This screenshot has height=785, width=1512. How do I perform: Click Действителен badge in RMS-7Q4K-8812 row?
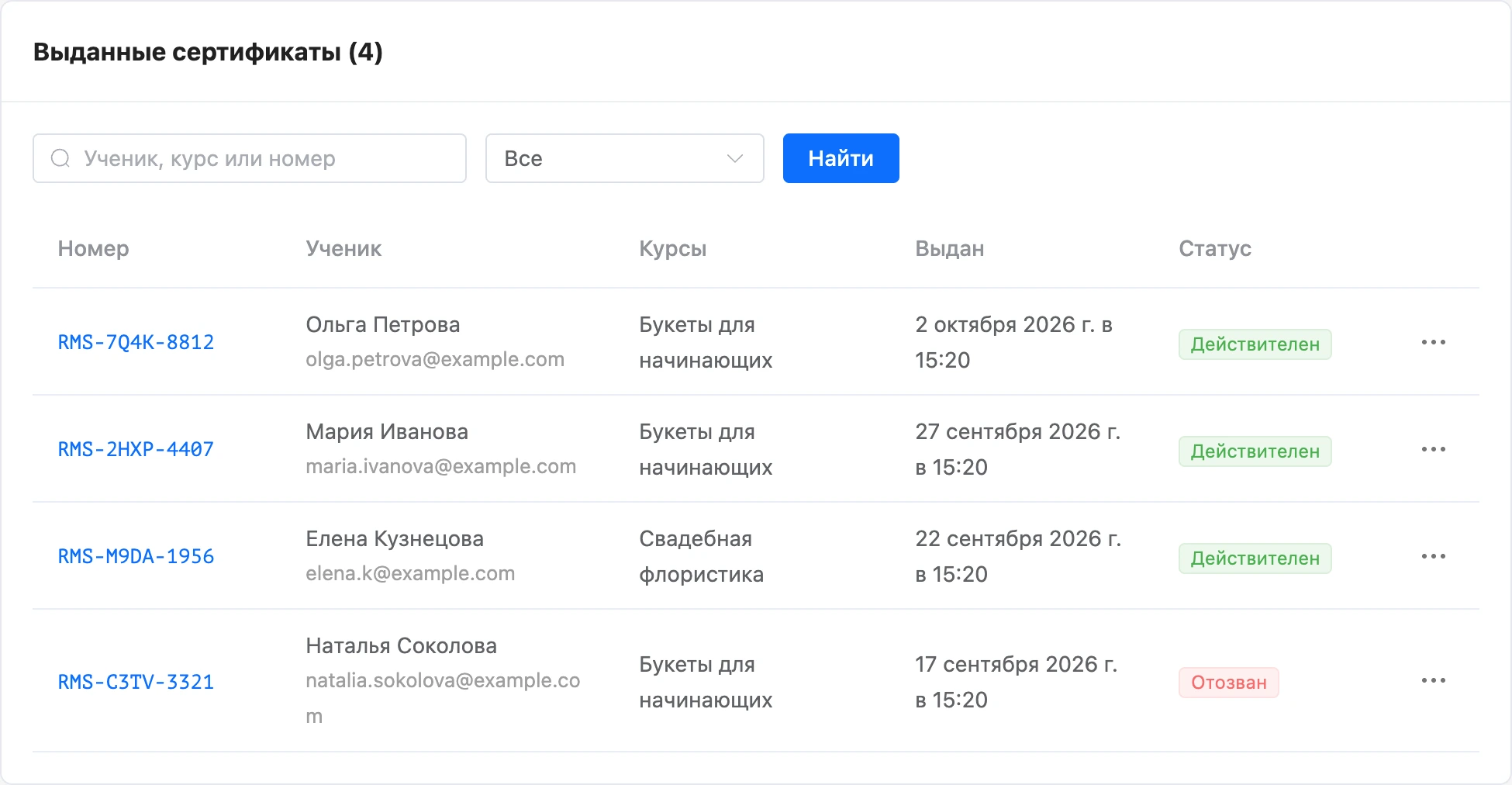click(x=1255, y=344)
